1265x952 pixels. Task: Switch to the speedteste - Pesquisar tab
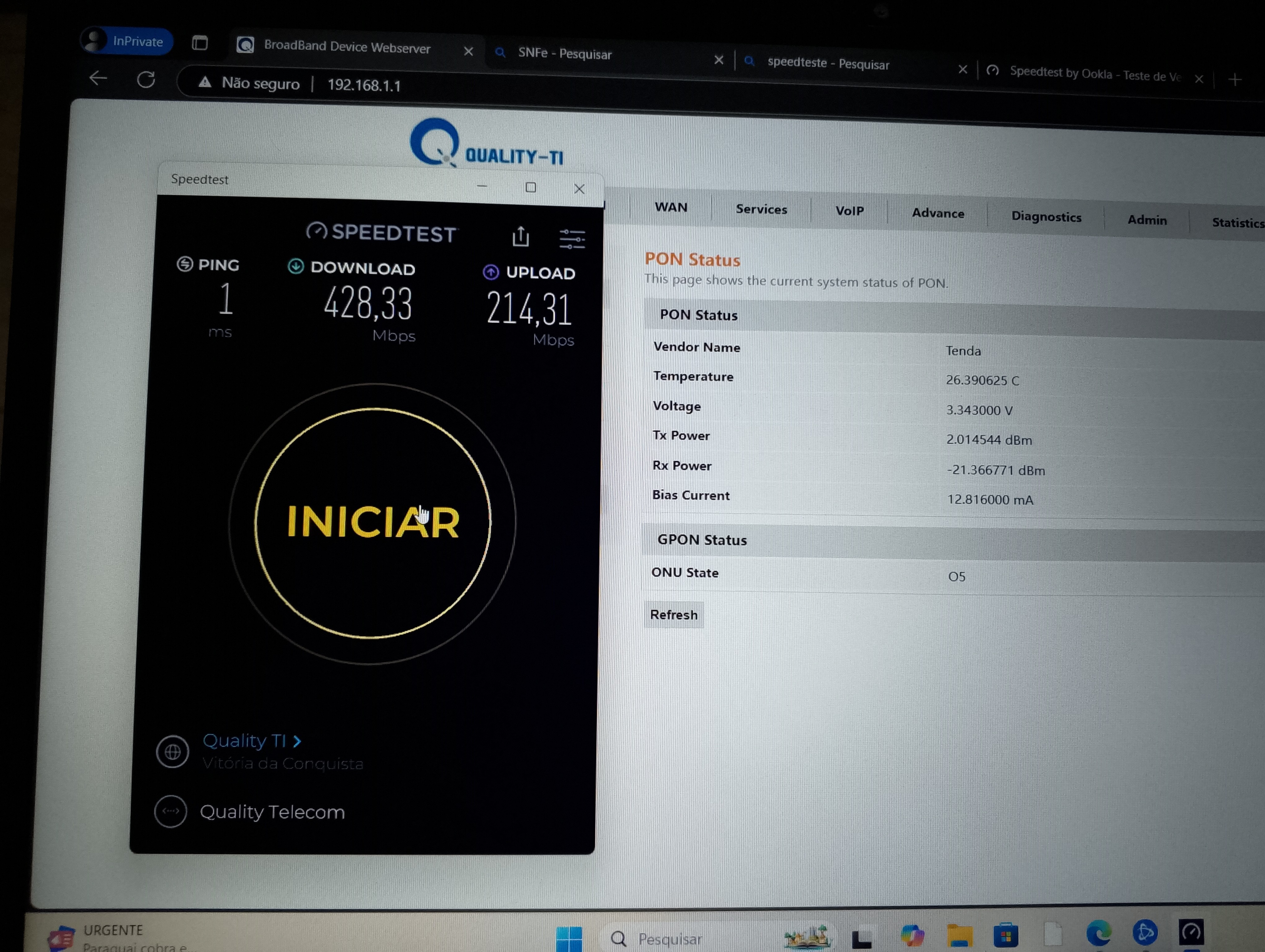828,64
